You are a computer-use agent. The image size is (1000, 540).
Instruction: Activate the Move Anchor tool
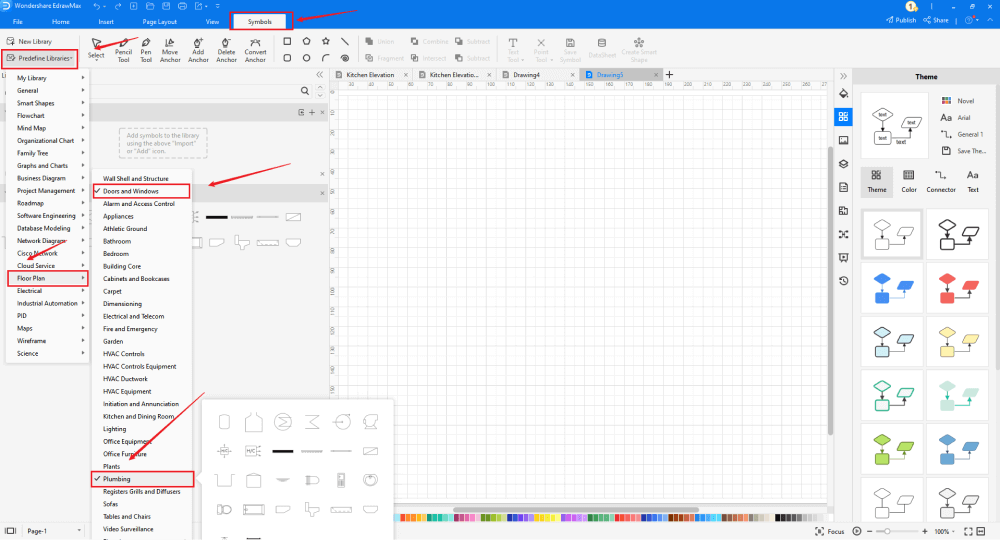[170, 49]
